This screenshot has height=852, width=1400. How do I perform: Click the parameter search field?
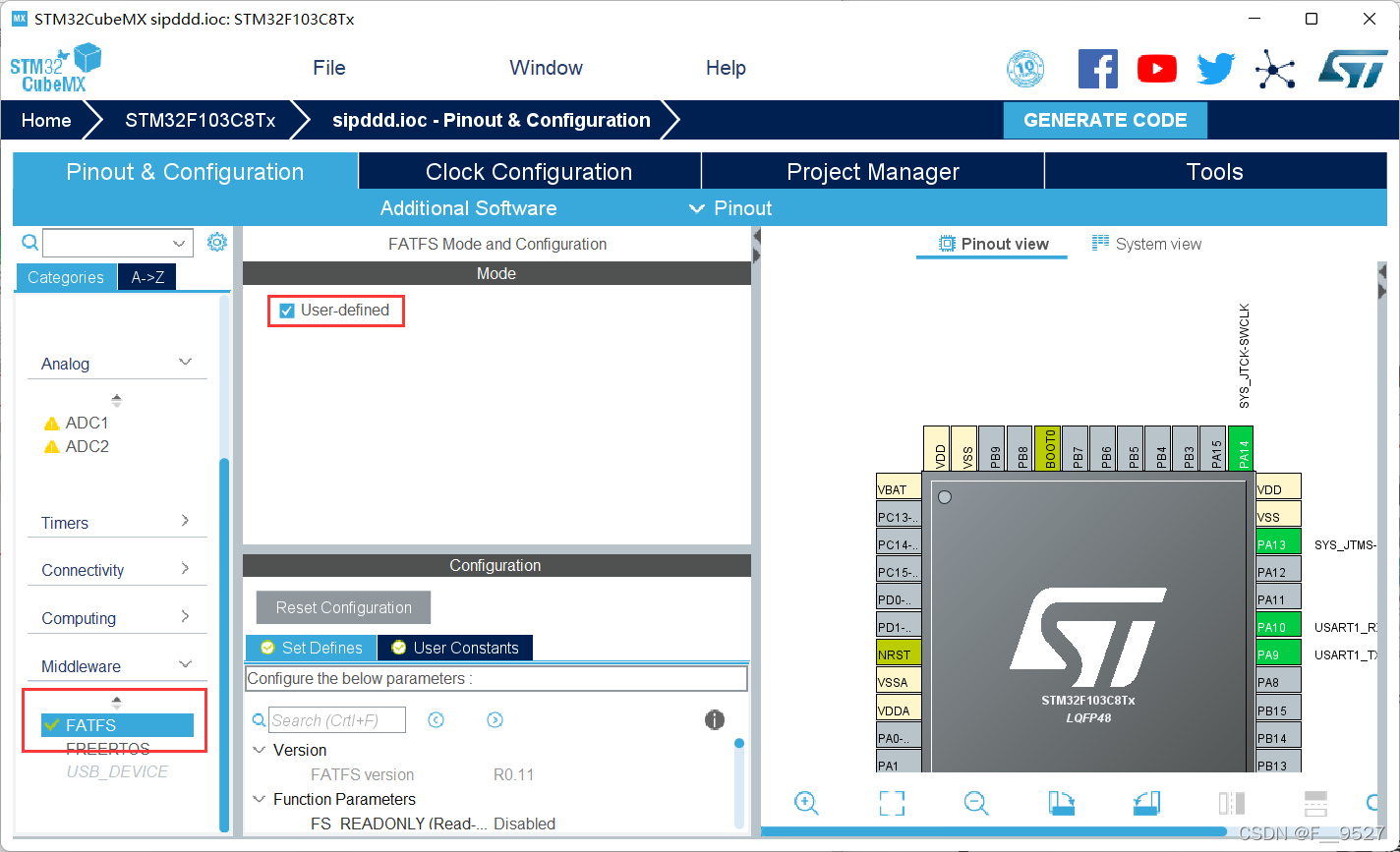tap(337, 720)
